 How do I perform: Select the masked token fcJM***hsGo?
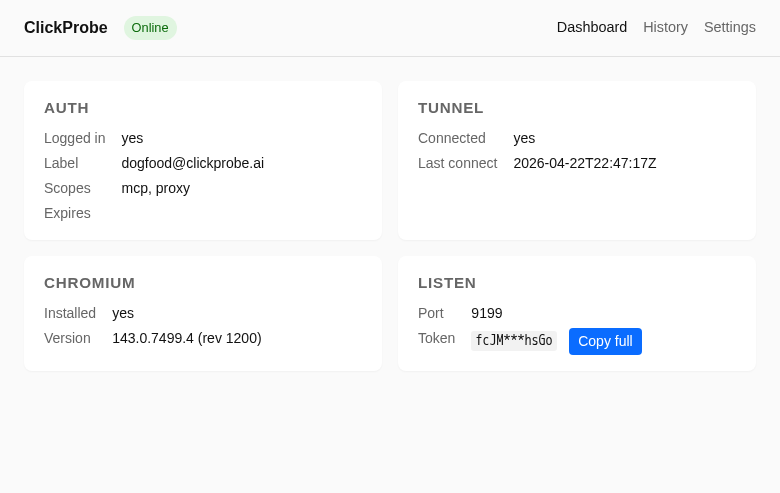(x=513, y=341)
